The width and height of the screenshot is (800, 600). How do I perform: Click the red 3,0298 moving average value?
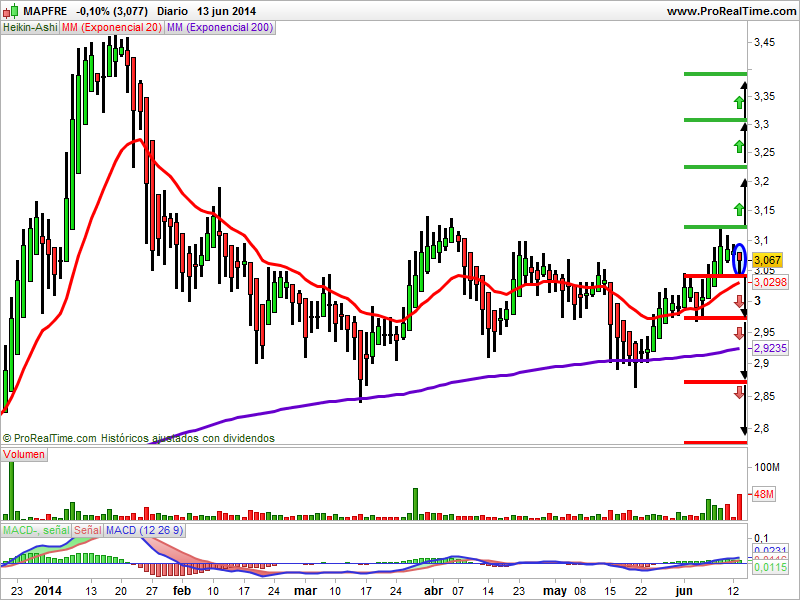770,282
